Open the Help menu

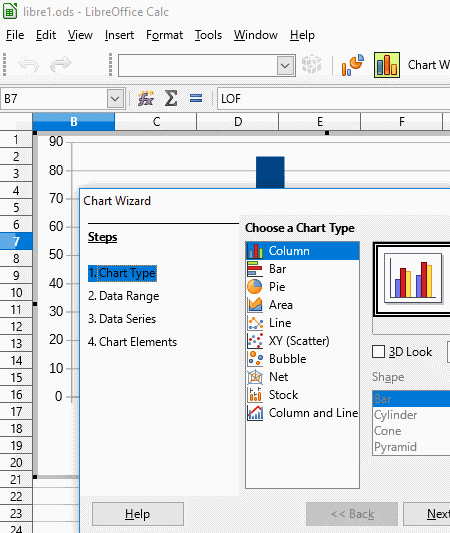[302, 35]
